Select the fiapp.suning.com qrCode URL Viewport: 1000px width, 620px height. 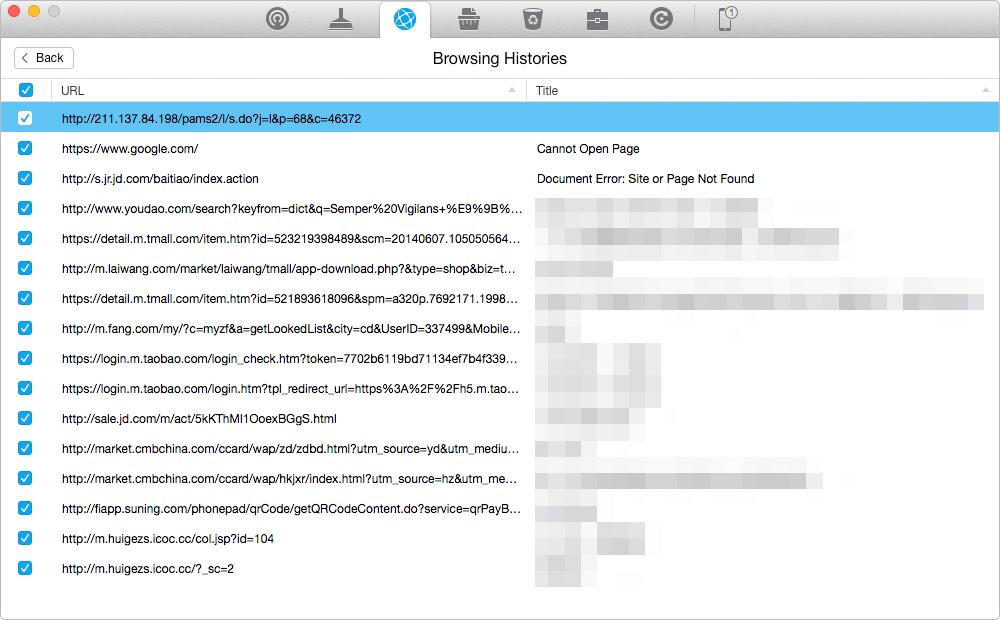tap(291, 508)
